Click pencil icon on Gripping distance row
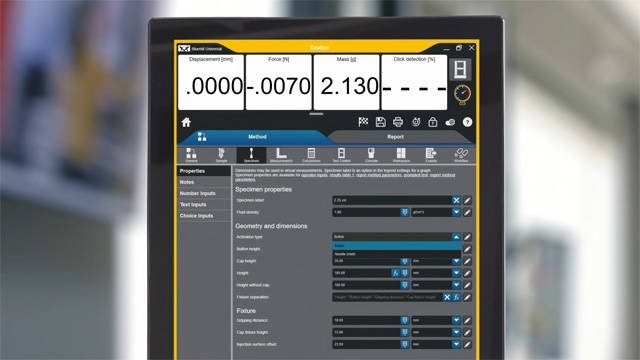This screenshot has height=360, width=640. 467,320
